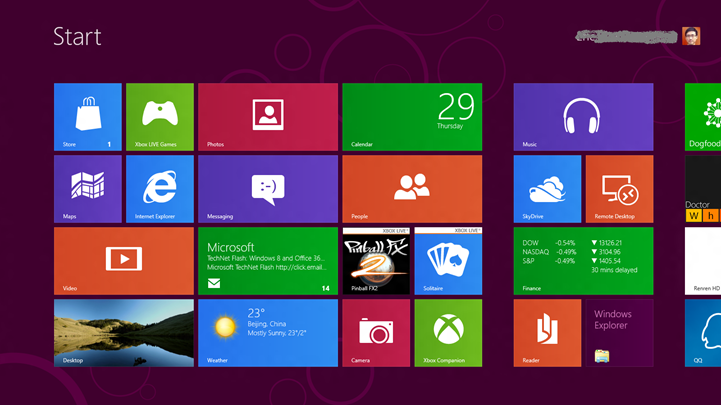Viewport: 721px width, 405px height.
Task: Open Calendar tile showing 29 Thursday
Action: pos(411,116)
